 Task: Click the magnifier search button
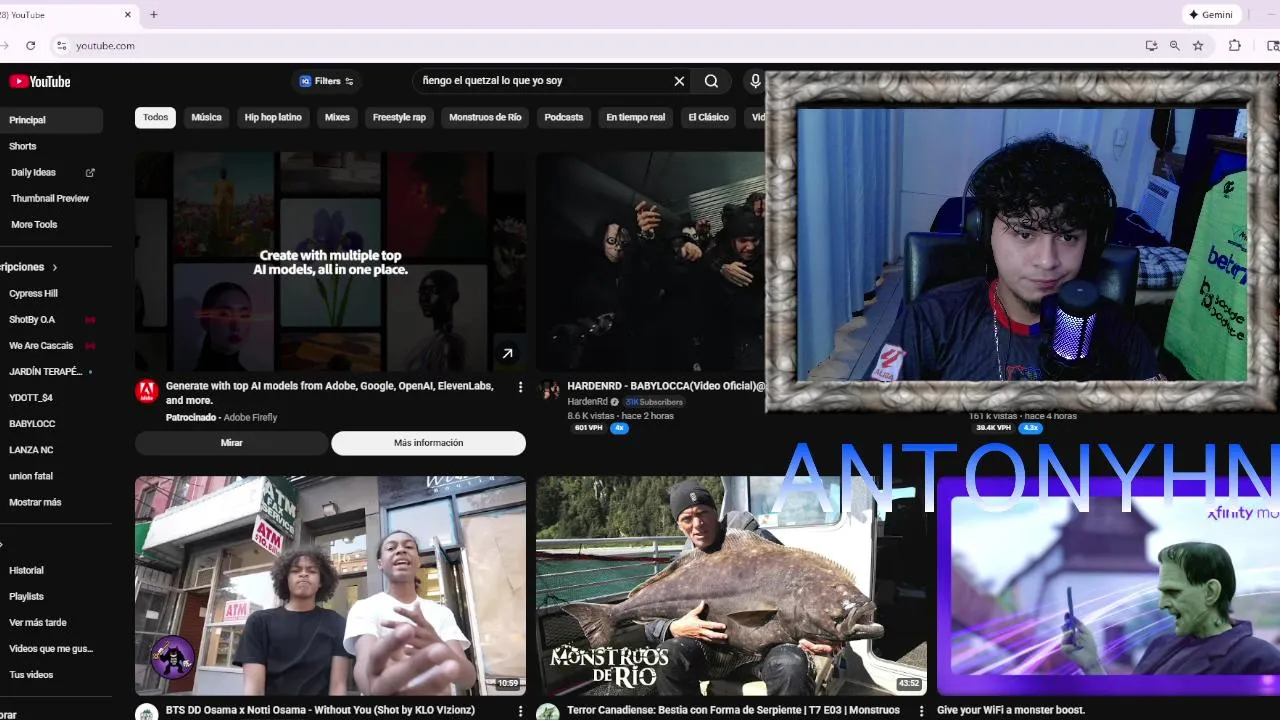711,81
